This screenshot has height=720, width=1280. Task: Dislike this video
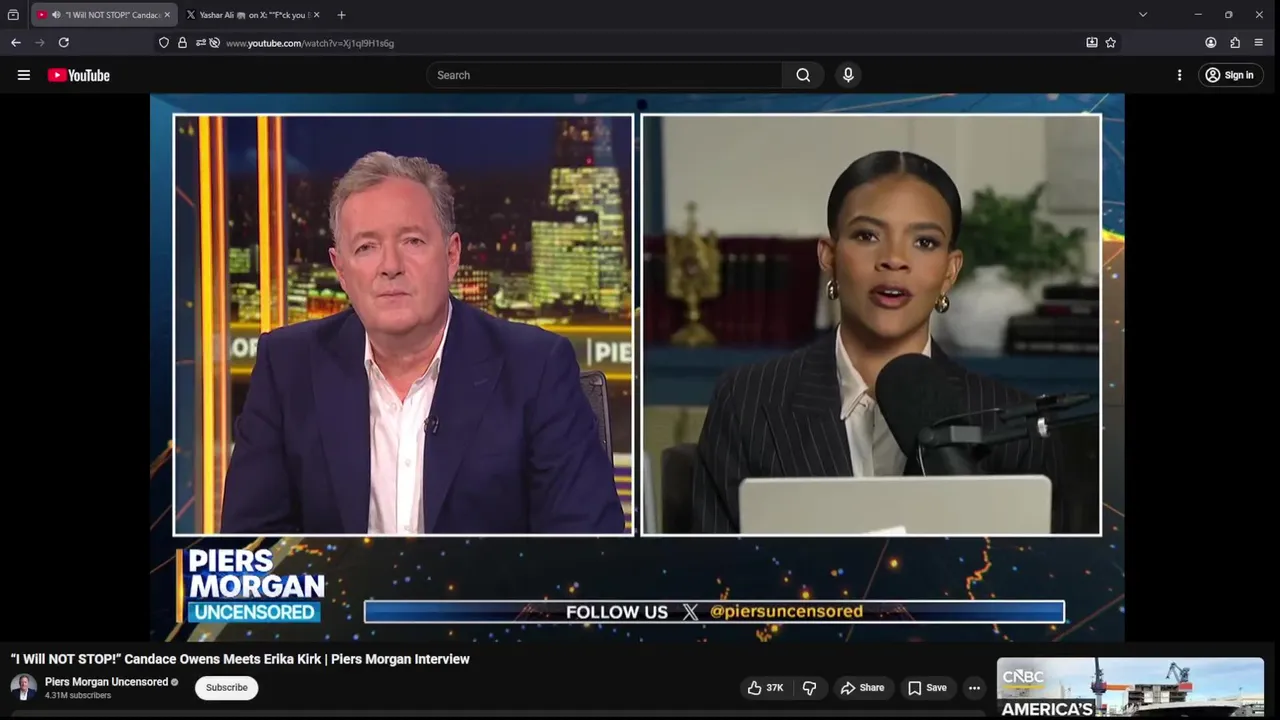(x=809, y=688)
